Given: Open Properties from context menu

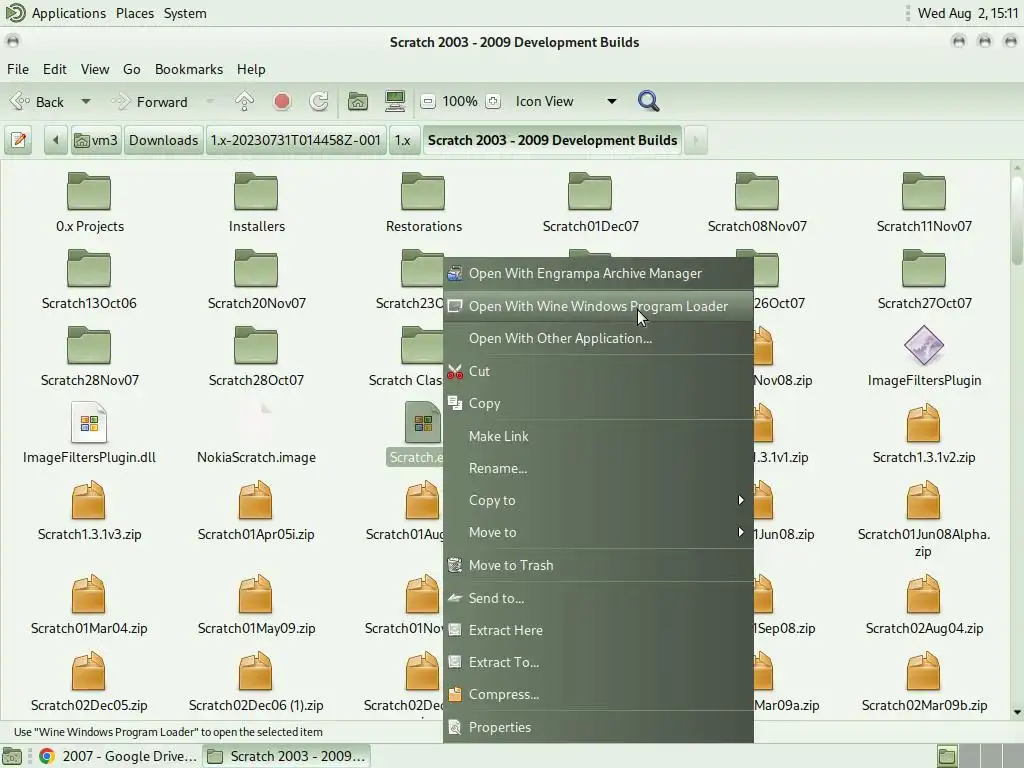Looking at the screenshot, I should point(598,727).
